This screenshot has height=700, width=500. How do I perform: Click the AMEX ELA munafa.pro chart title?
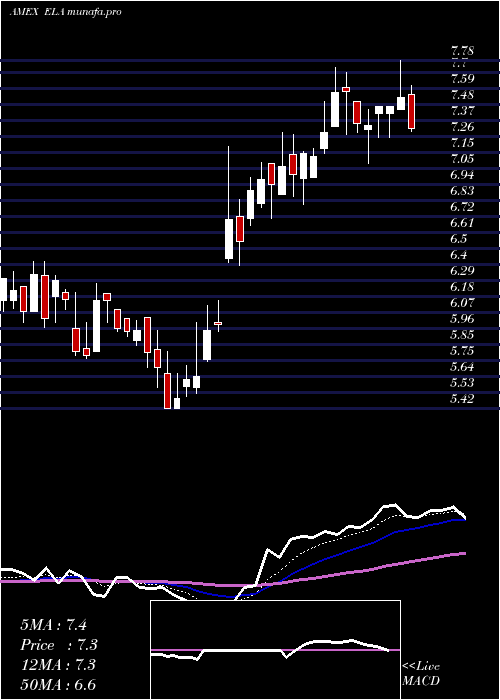(65, 12)
